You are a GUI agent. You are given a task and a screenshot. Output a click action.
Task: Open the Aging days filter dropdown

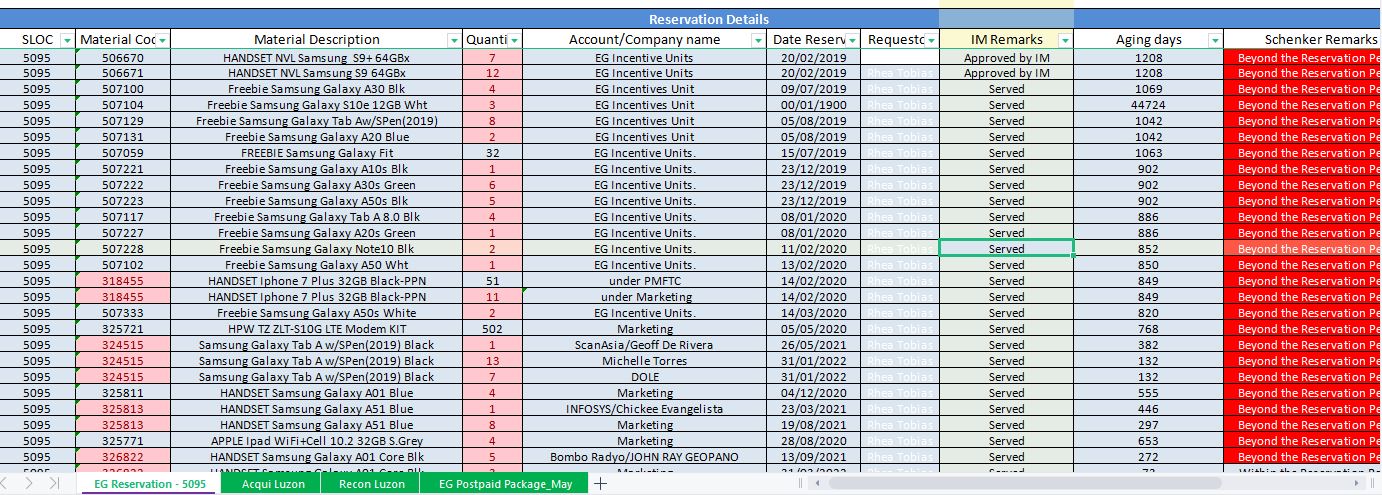tap(1215, 40)
